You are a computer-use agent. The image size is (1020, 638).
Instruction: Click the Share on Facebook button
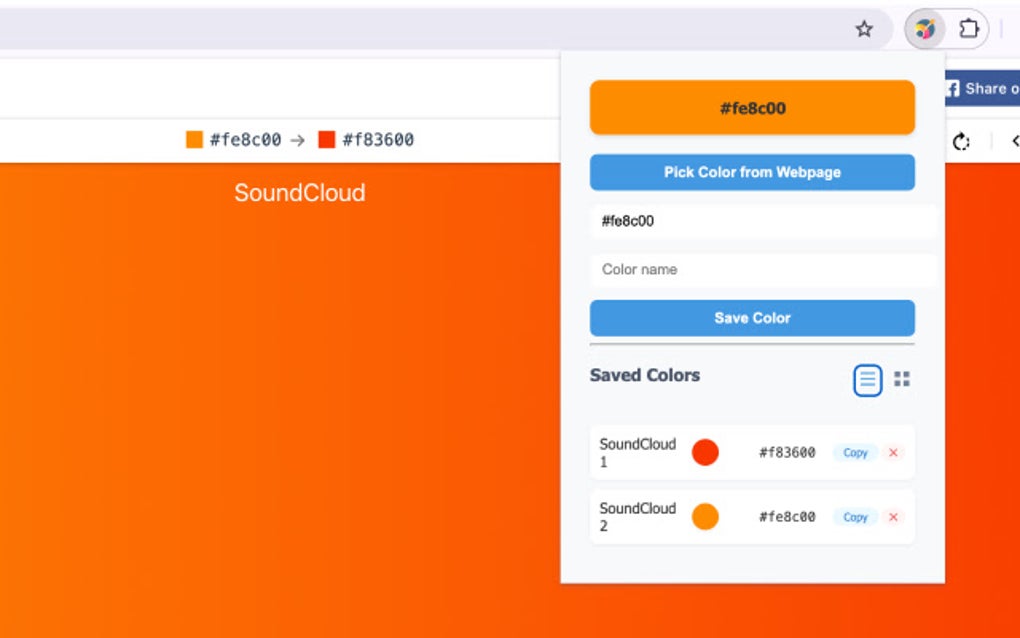pyautogui.click(x=982, y=89)
